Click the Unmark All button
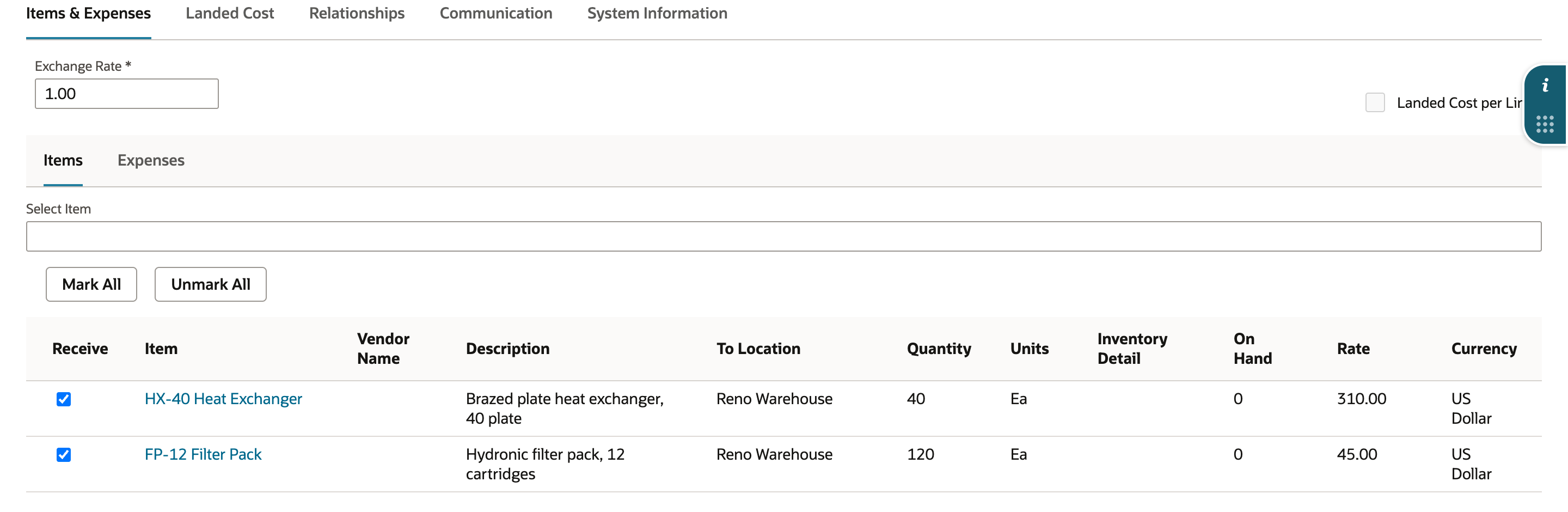The image size is (1568, 512). coord(211,284)
